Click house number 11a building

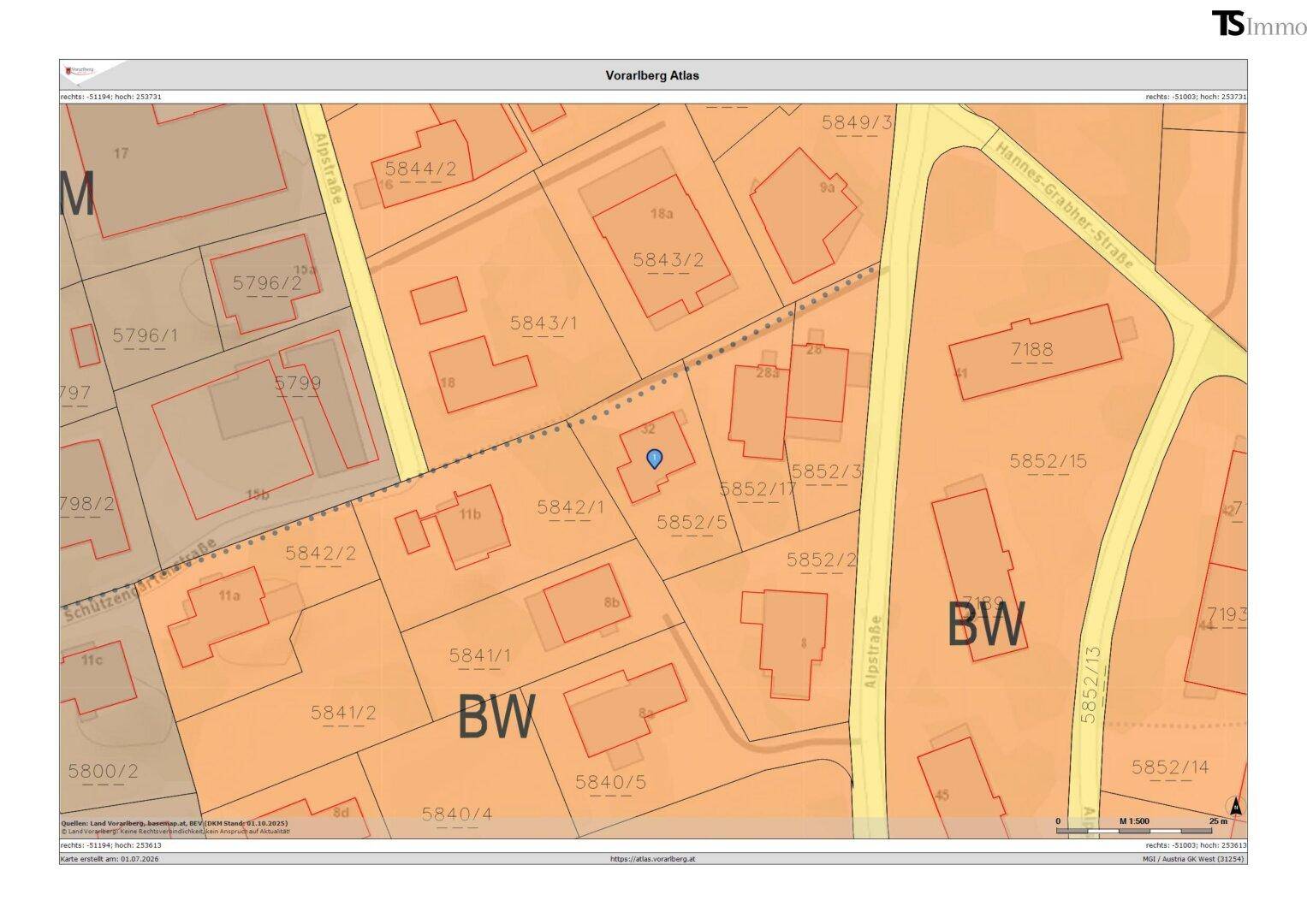[x=217, y=616]
